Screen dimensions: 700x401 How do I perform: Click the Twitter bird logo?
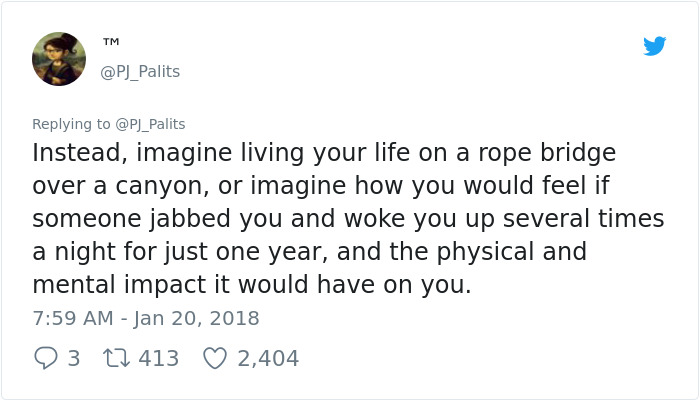(x=654, y=46)
